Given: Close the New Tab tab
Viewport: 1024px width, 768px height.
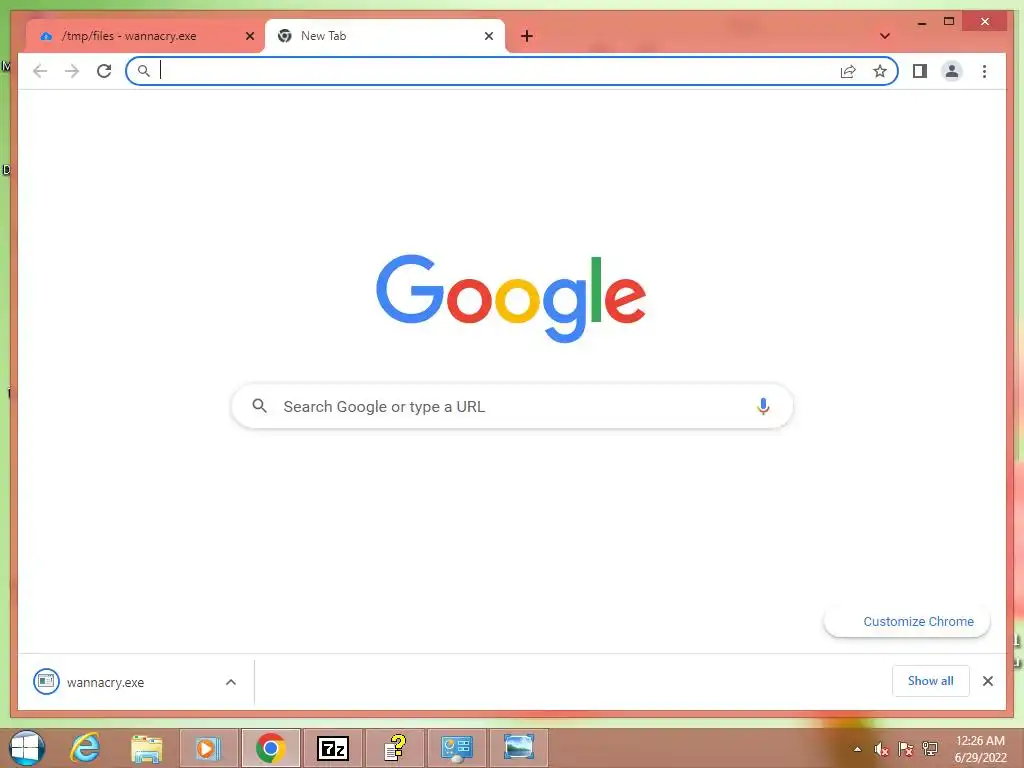Looking at the screenshot, I should click(488, 36).
